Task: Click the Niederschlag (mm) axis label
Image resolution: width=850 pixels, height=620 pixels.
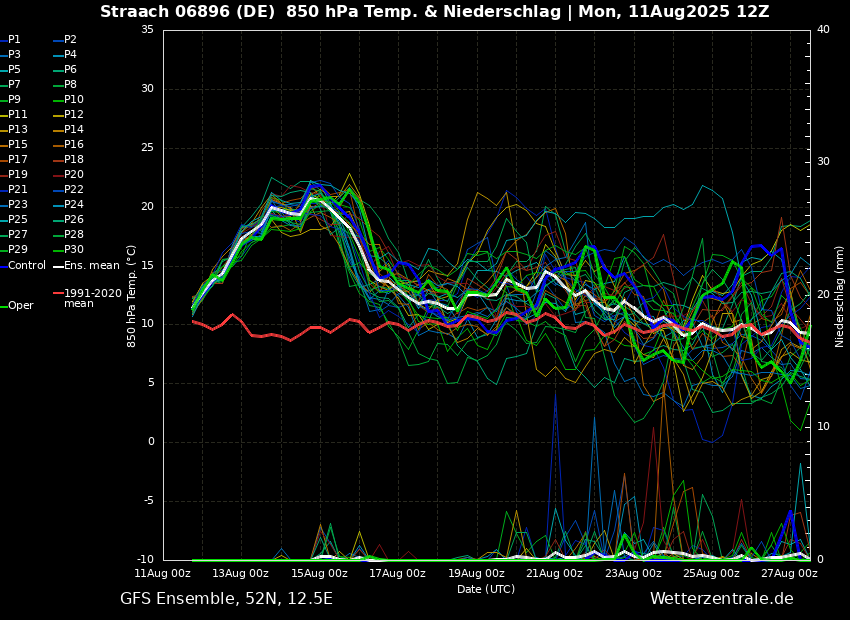Action: pos(840,296)
